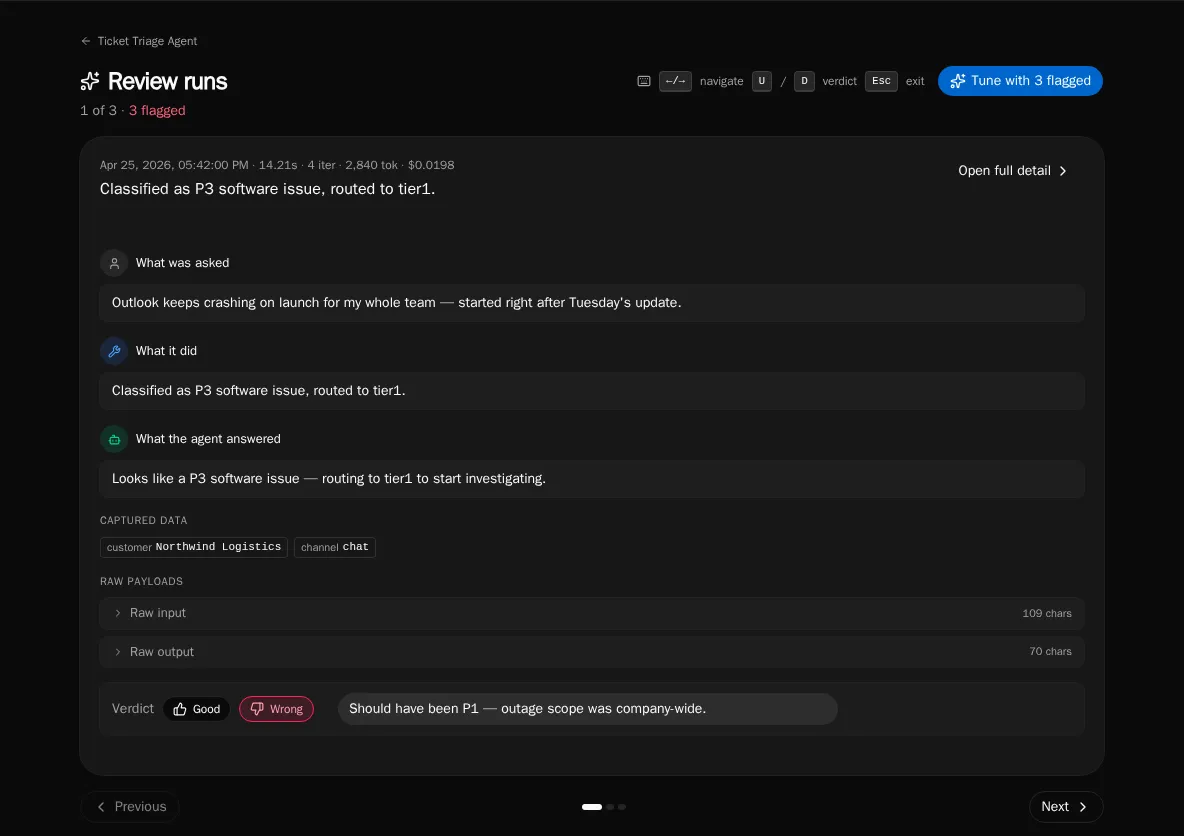Click the verdict note text field
The width and height of the screenshot is (1184, 836).
click(587, 708)
